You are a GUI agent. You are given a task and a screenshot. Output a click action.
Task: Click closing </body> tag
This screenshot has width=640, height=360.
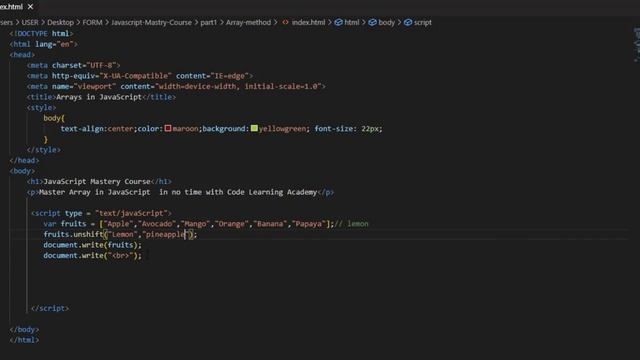24,330
